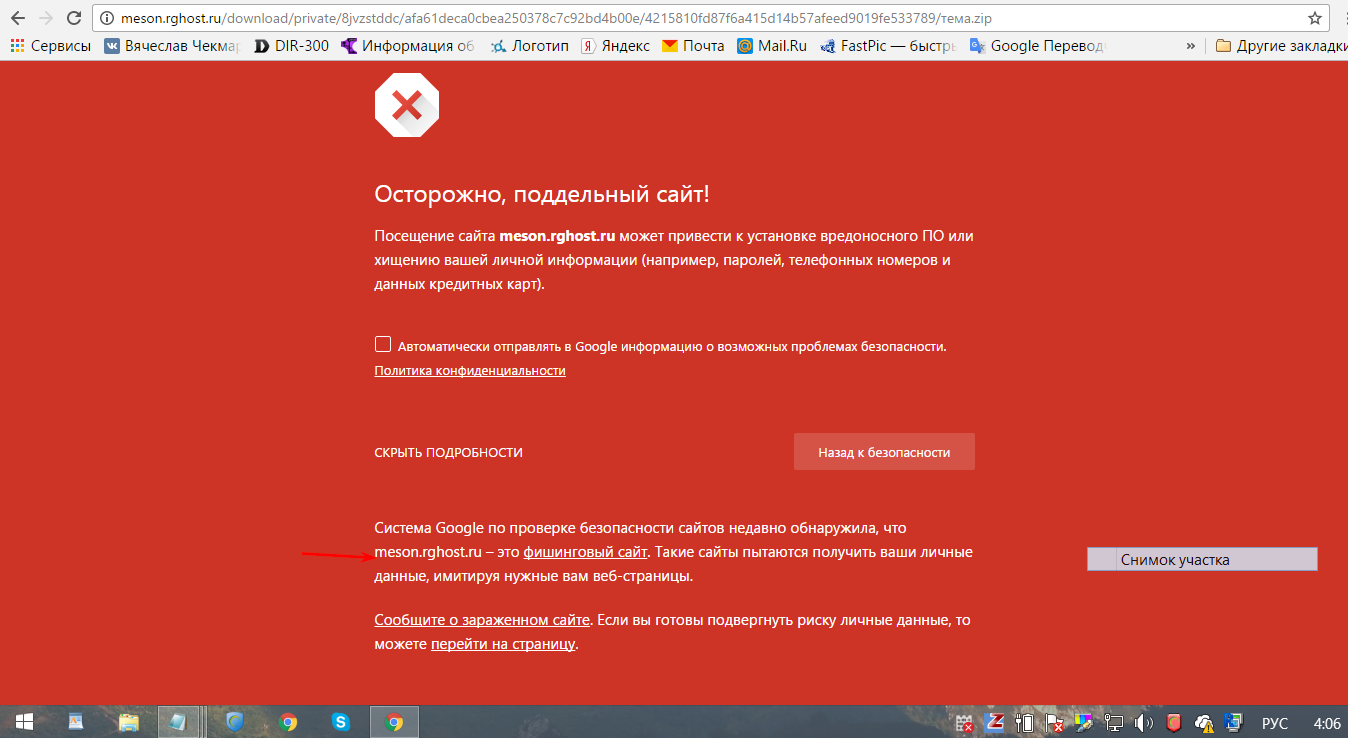Click the browser back arrow
Image resolution: width=1348 pixels, height=738 pixels.
(x=17, y=18)
